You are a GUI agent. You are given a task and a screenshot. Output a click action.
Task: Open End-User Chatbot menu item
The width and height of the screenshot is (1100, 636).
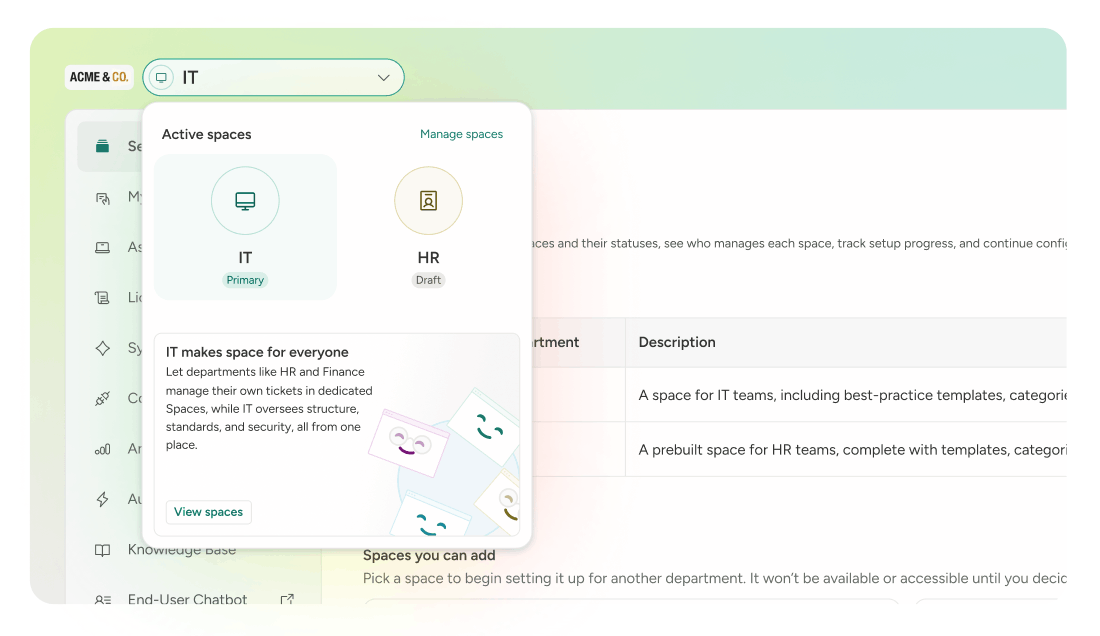click(x=187, y=600)
